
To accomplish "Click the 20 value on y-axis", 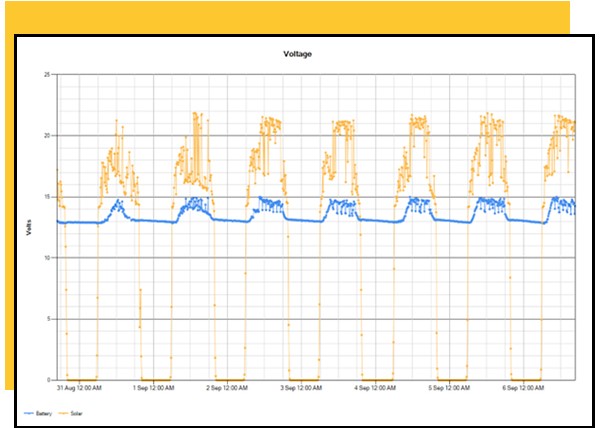I will point(48,135).
